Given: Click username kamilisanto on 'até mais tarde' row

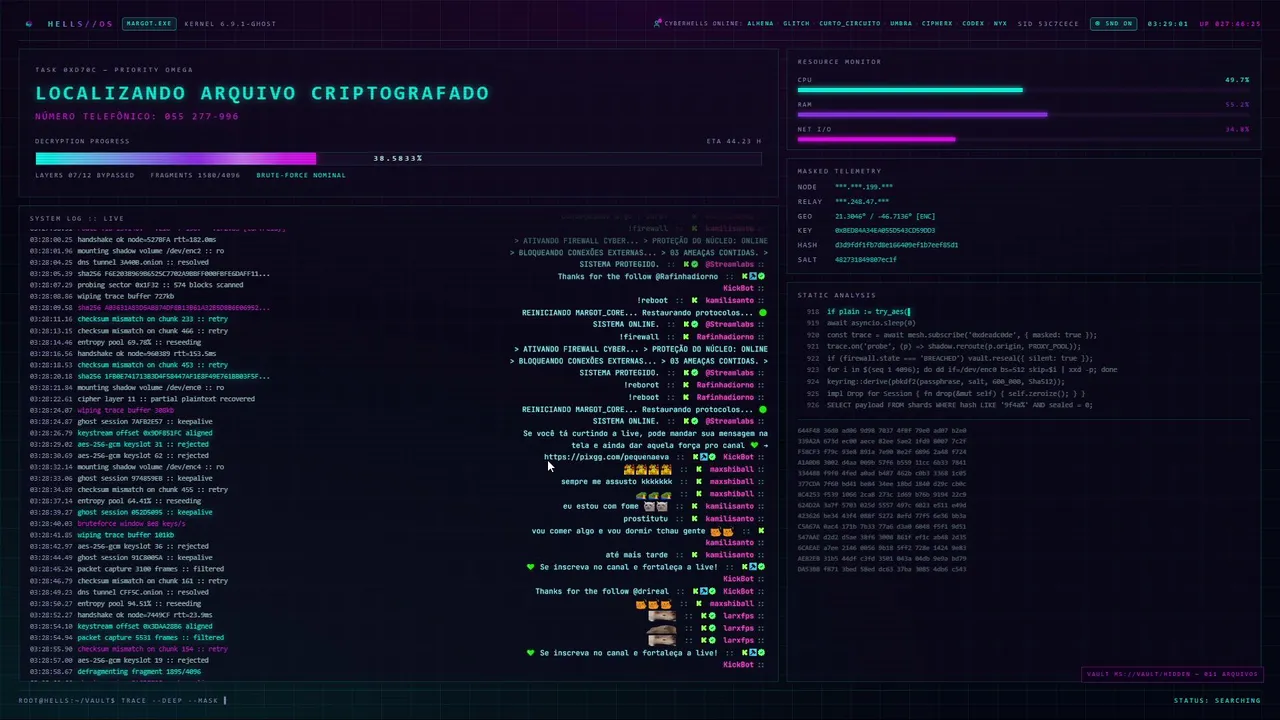Looking at the screenshot, I should [729, 555].
